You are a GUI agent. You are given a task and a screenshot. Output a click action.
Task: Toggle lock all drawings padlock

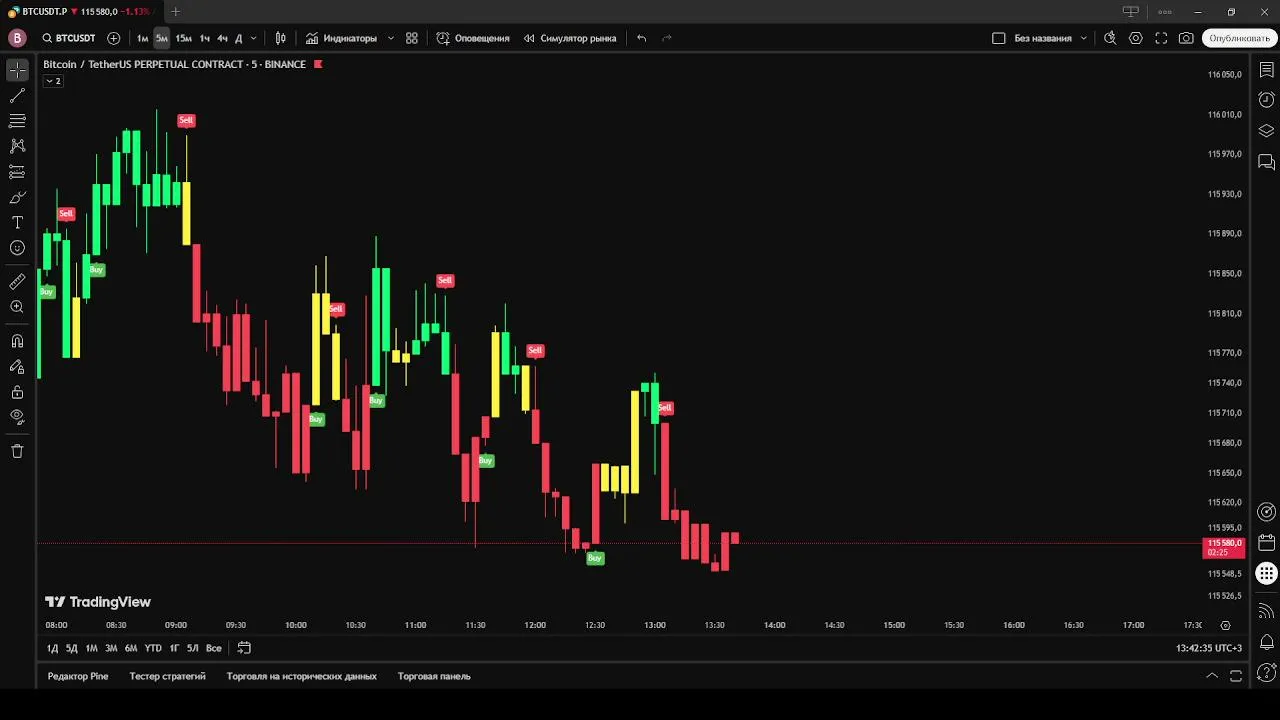(17, 392)
